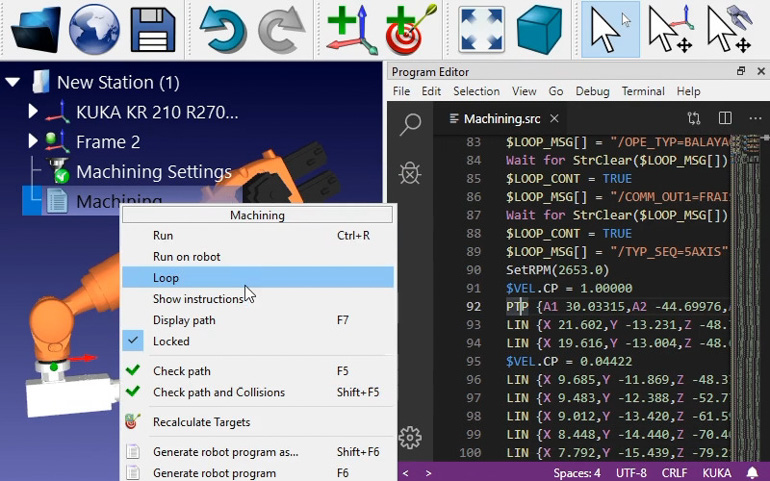770x481 pixels.
Task: Open the Debug menu
Action: (x=592, y=91)
